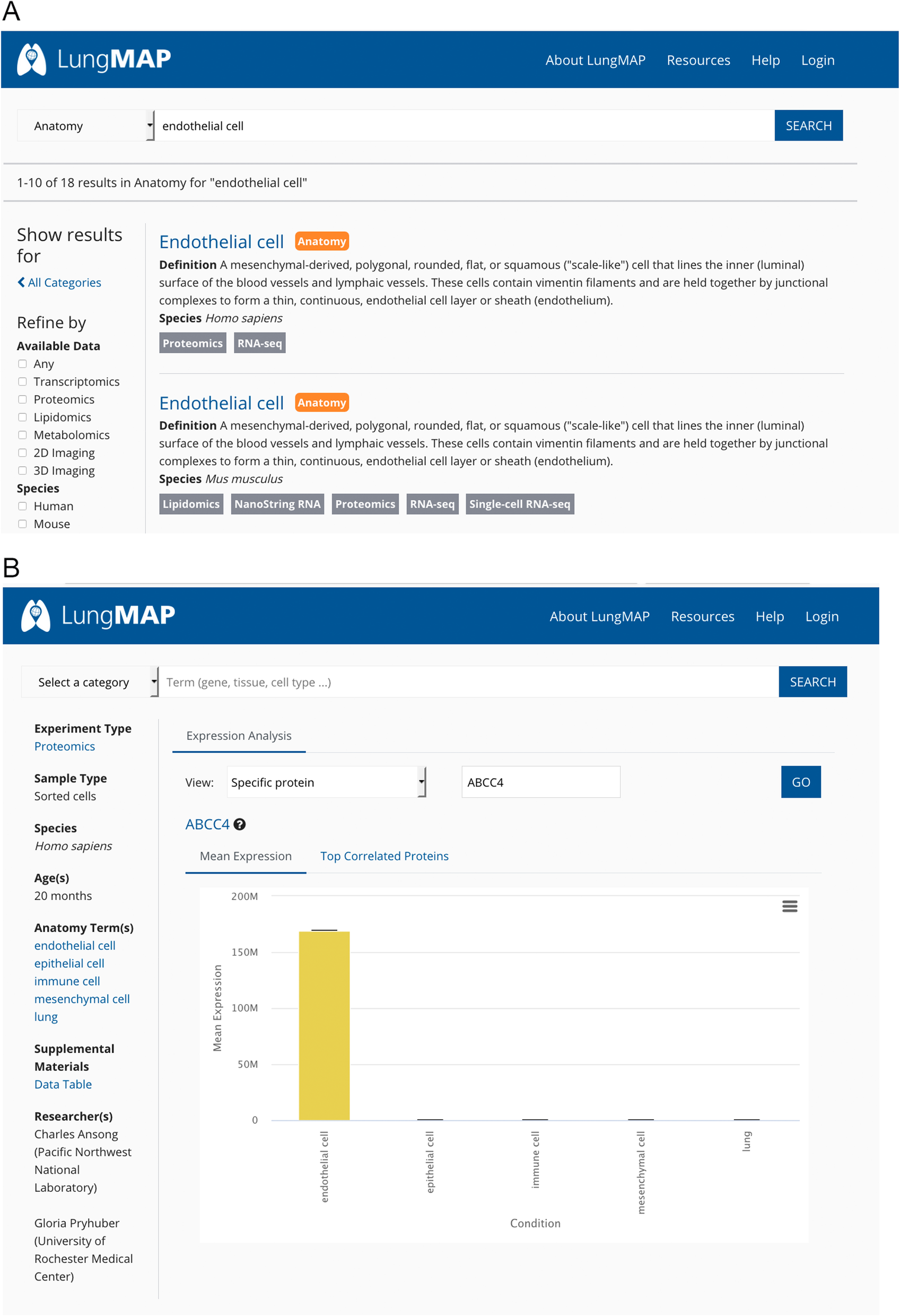This screenshot has width=900, height=1316.
Task: Click the NanoString RNA tag
Action: pyautogui.click(x=277, y=504)
